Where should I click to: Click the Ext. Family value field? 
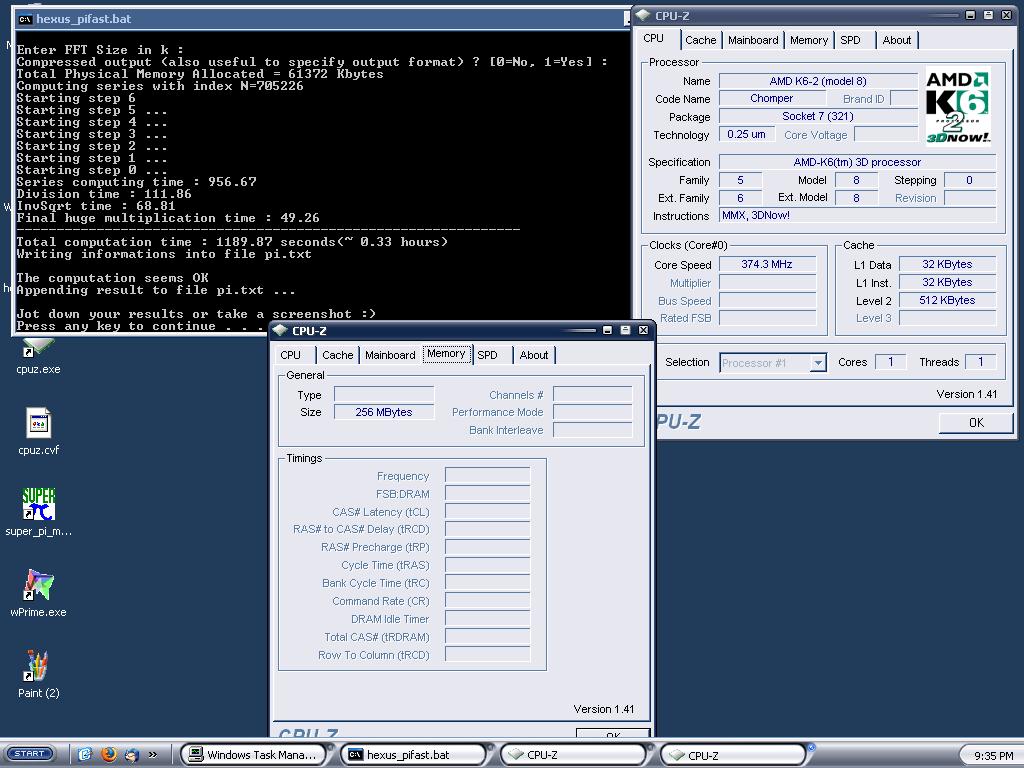pyautogui.click(x=740, y=197)
